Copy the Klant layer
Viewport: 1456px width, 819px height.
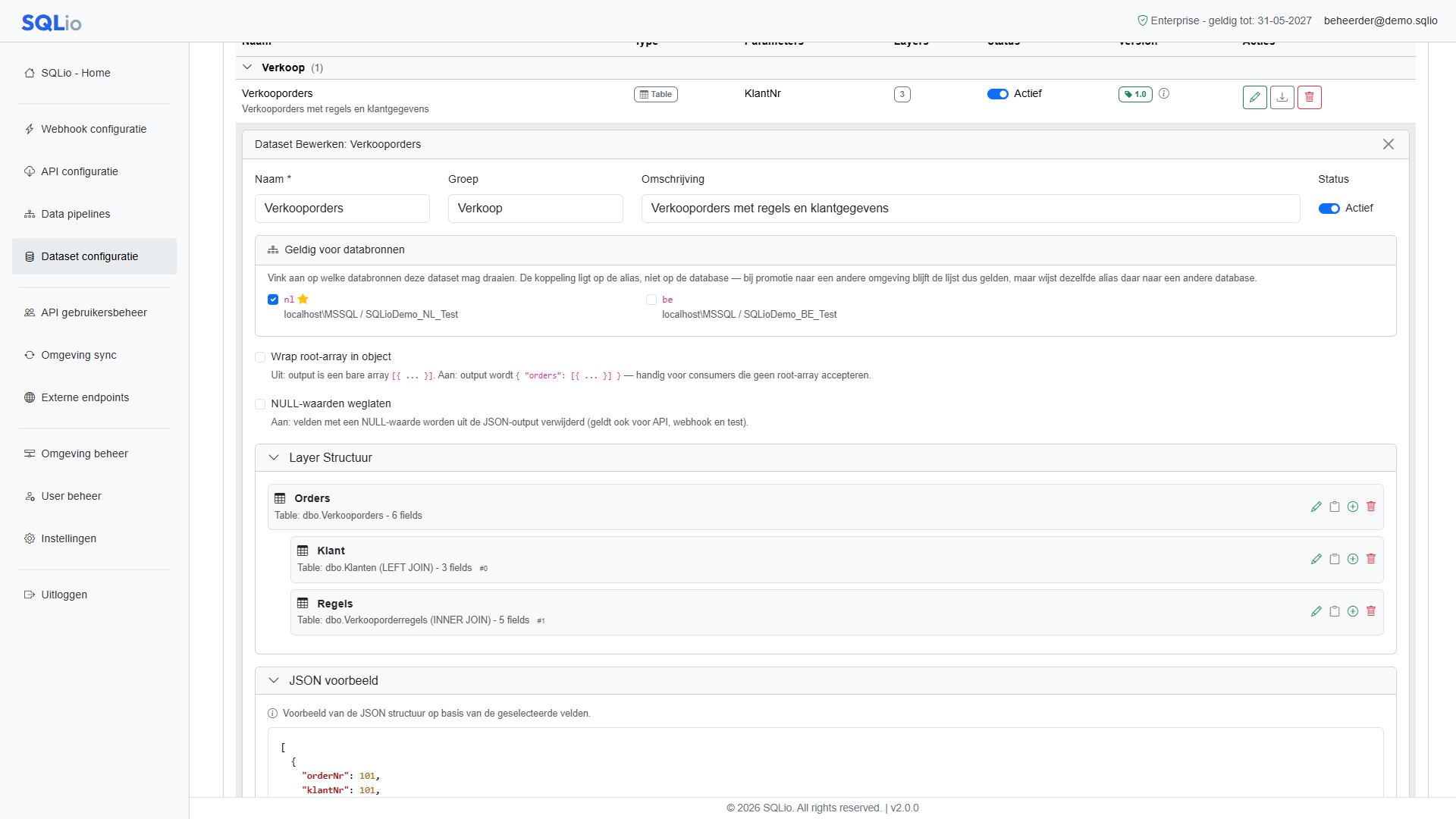1335,559
